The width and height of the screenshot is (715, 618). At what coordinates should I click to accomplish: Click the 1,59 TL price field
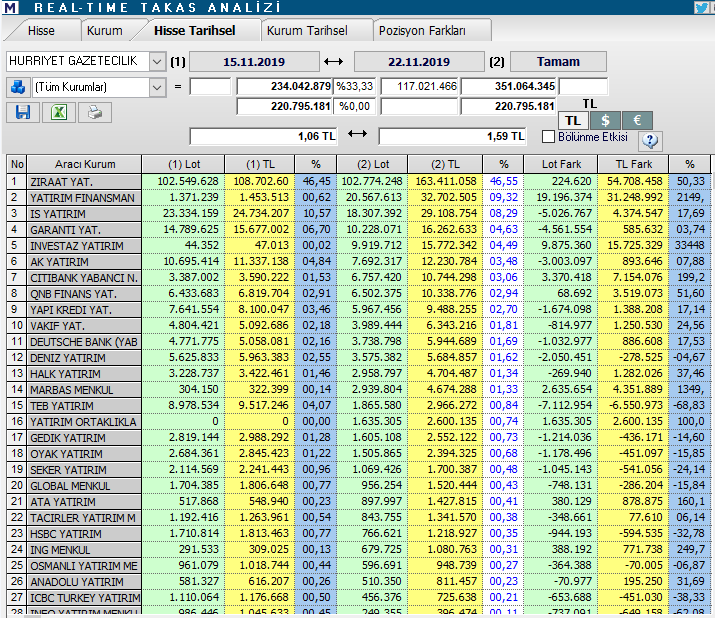[x=452, y=136]
